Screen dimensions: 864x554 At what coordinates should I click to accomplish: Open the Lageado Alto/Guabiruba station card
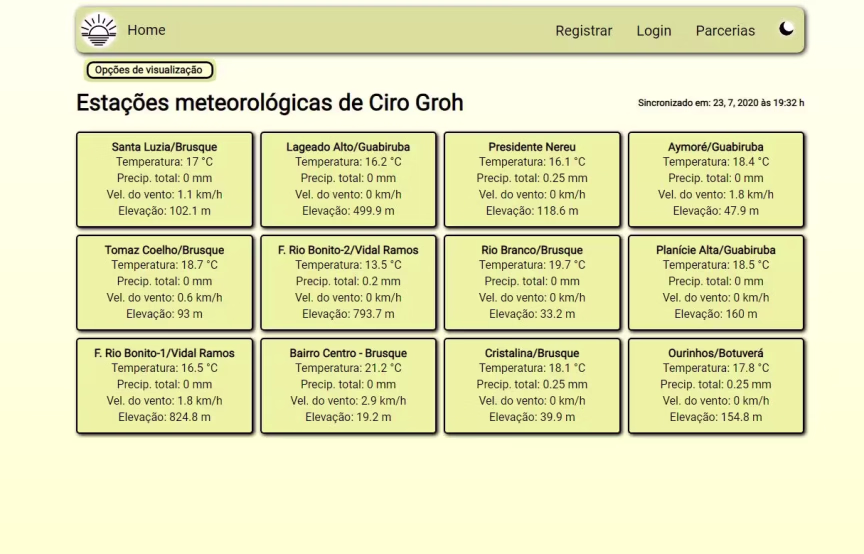348,179
